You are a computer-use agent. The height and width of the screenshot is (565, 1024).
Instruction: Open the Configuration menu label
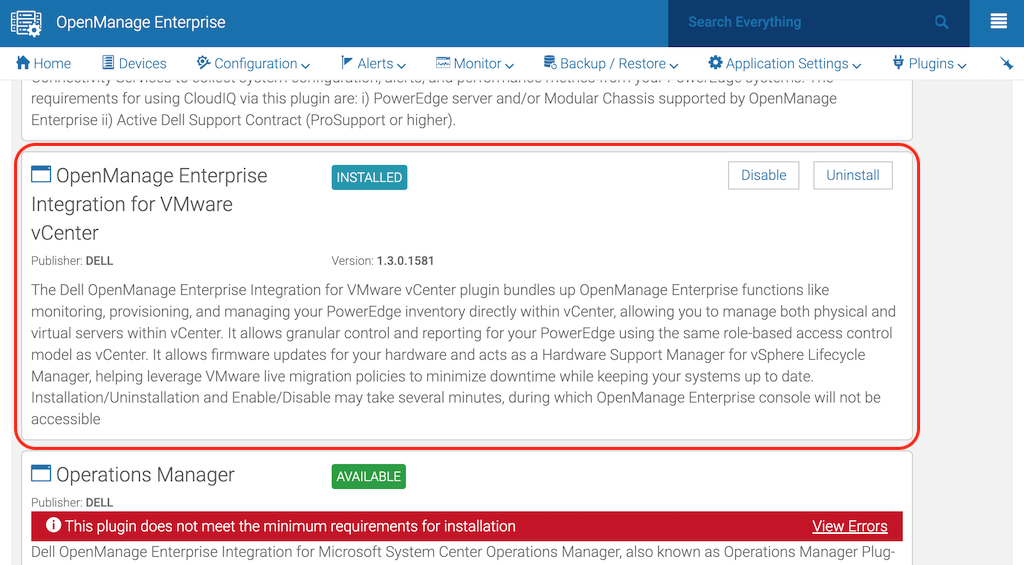(x=255, y=63)
